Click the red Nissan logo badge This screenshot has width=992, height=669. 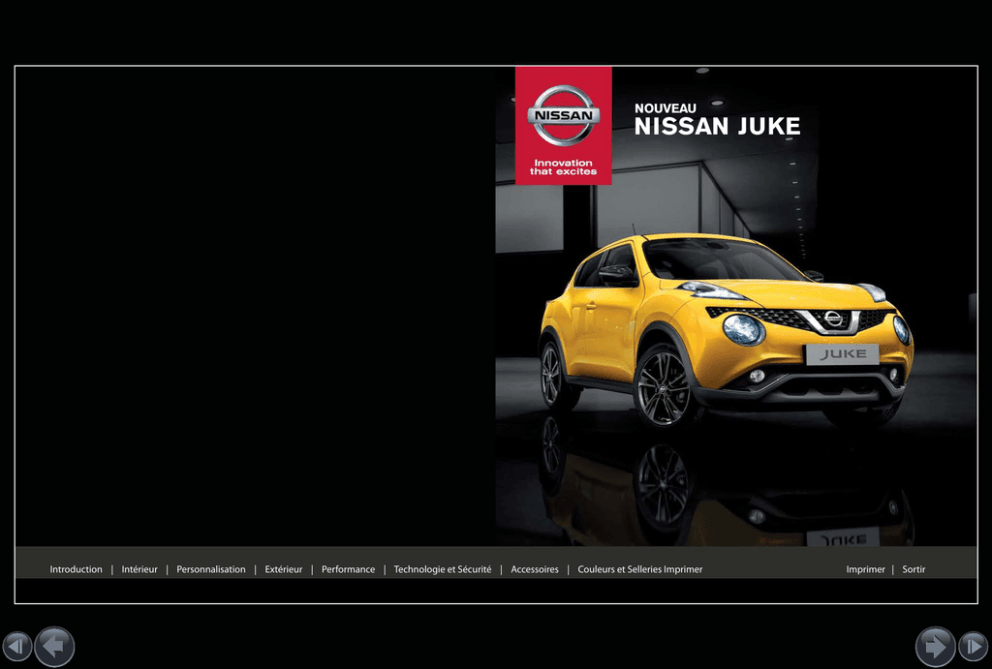coord(563,125)
